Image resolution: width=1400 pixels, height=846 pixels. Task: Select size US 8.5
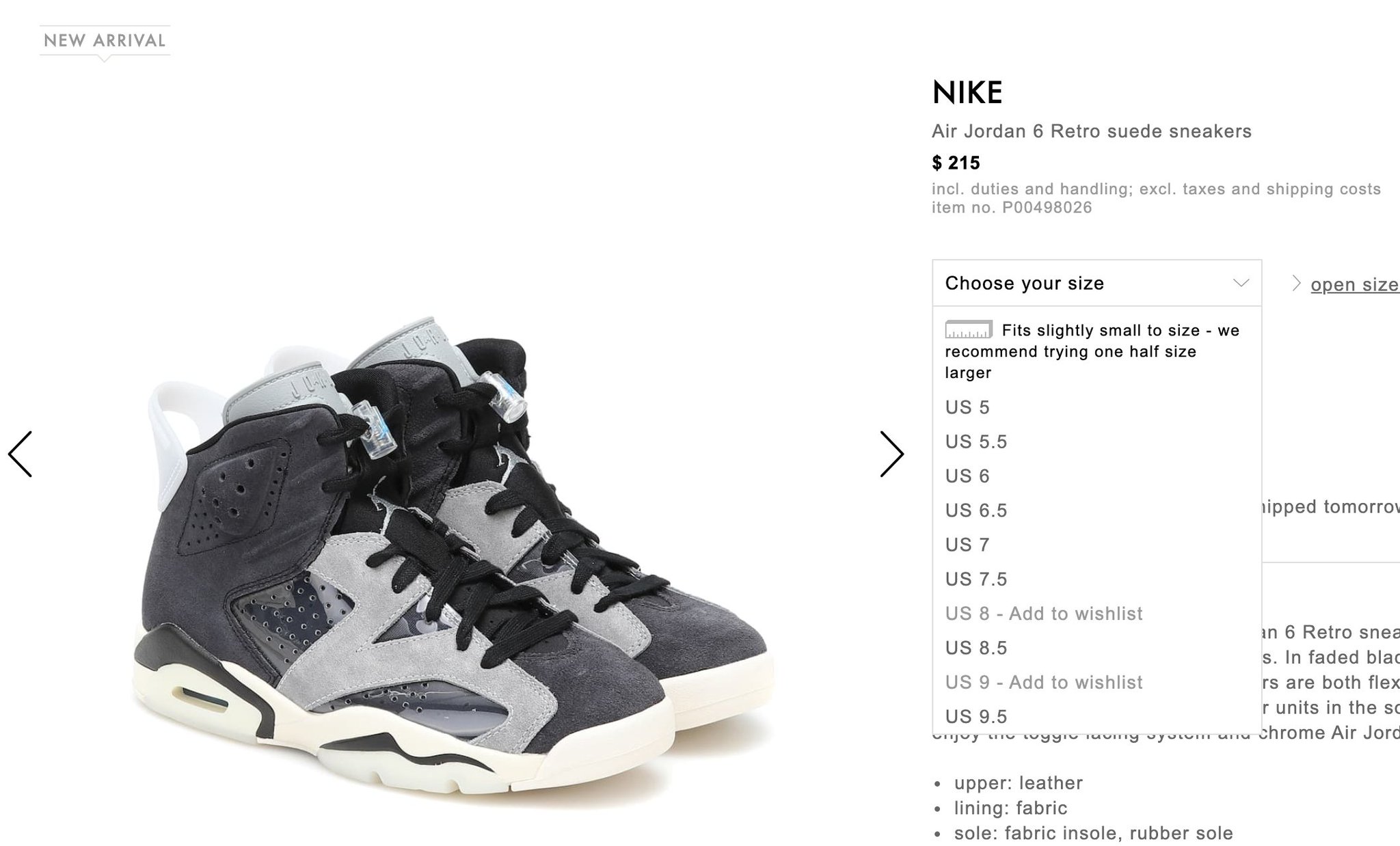click(1096, 648)
